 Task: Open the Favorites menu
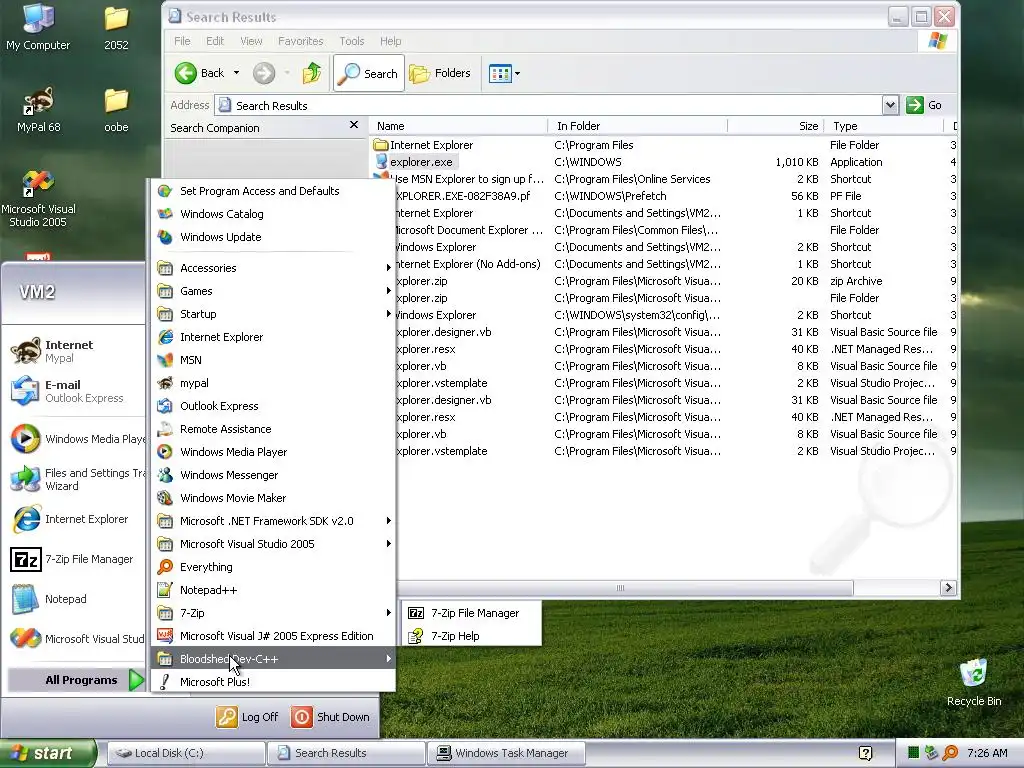(300, 41)
